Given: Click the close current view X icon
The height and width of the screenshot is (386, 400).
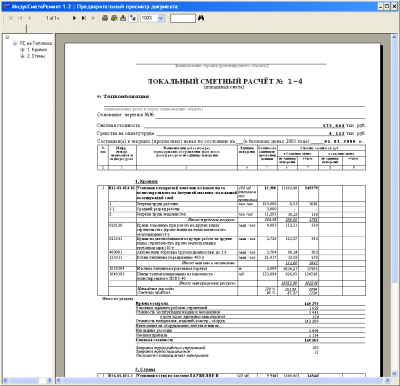Looking at the screenshot, I should pyautogui.click(x=11, y=18).
